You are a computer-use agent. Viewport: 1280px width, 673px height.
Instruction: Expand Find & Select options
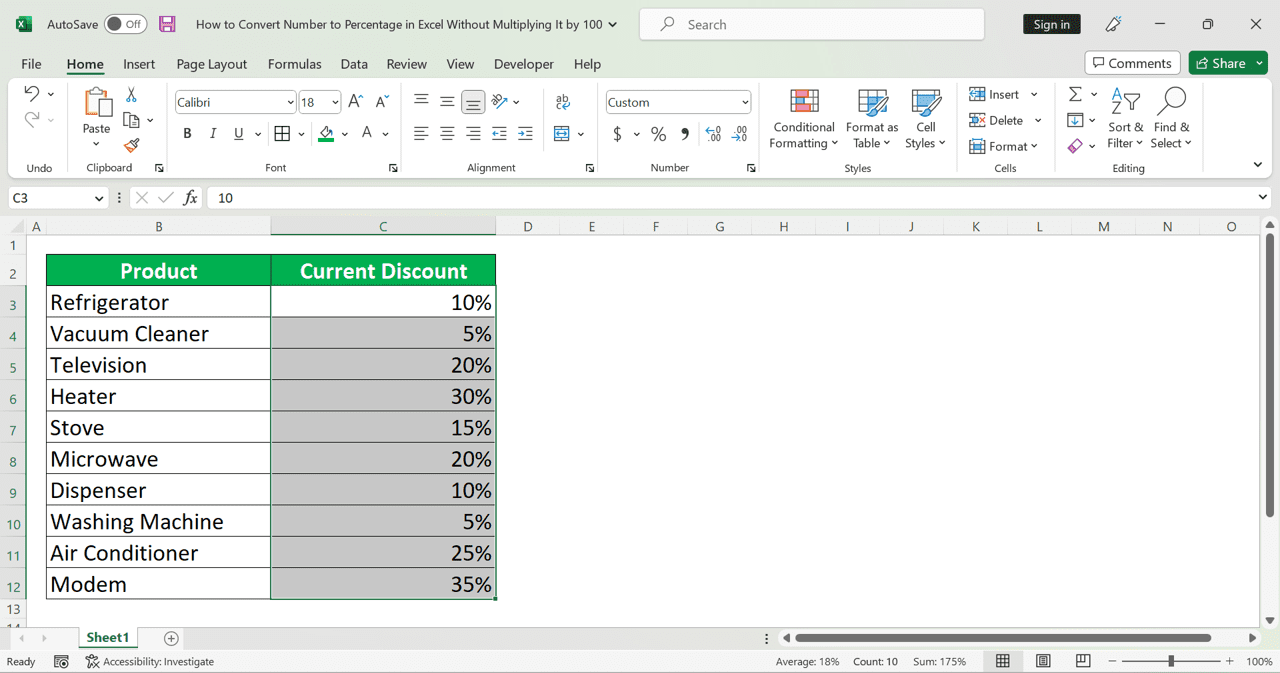click(1171, 119)
